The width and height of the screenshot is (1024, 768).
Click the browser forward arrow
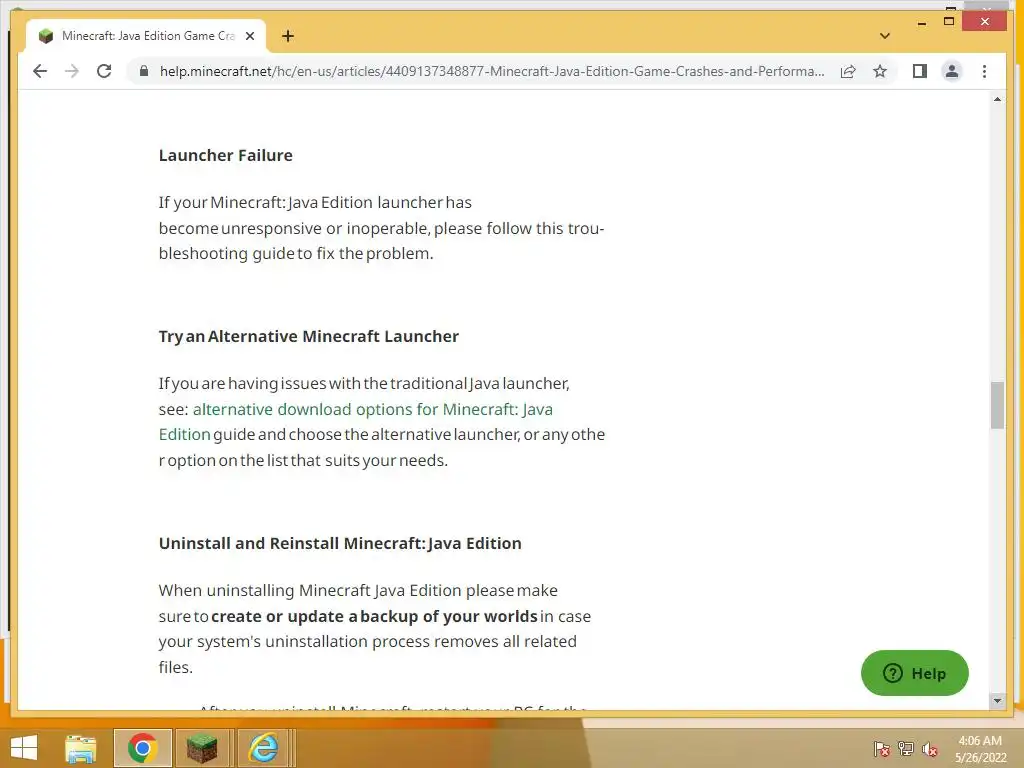[72, 71]
